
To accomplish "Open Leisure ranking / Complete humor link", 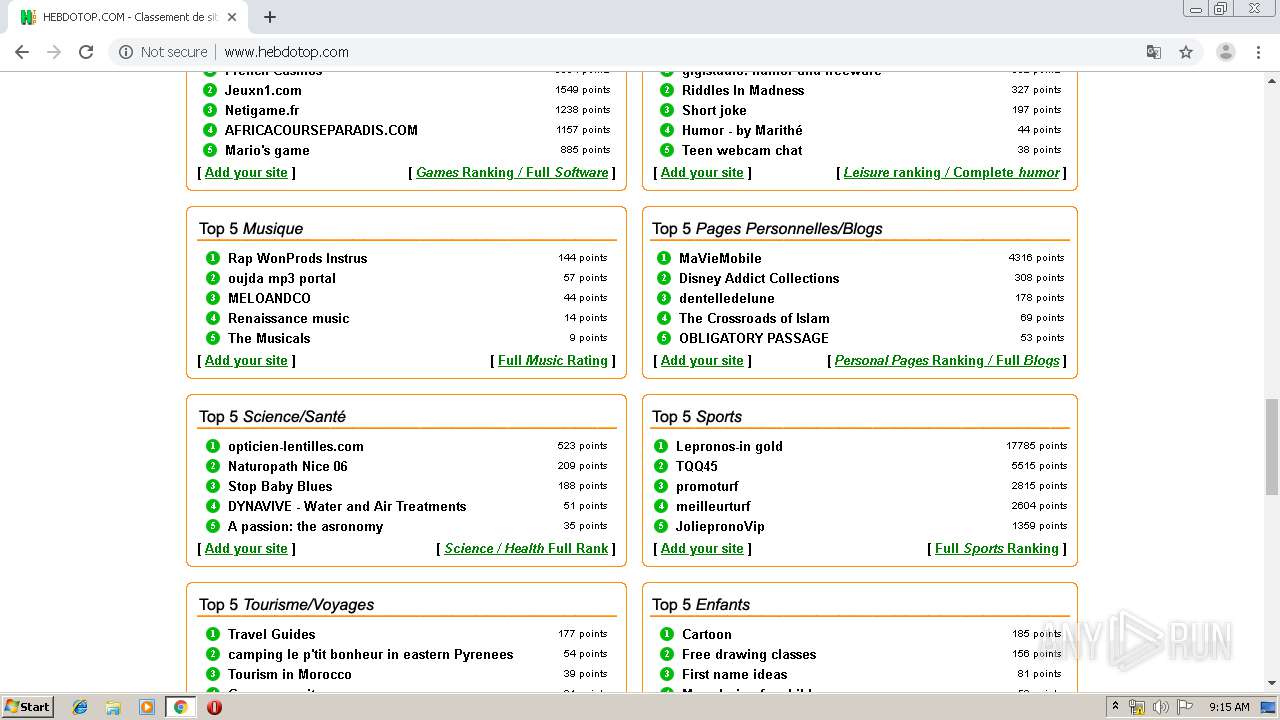I will pos(951,172).
